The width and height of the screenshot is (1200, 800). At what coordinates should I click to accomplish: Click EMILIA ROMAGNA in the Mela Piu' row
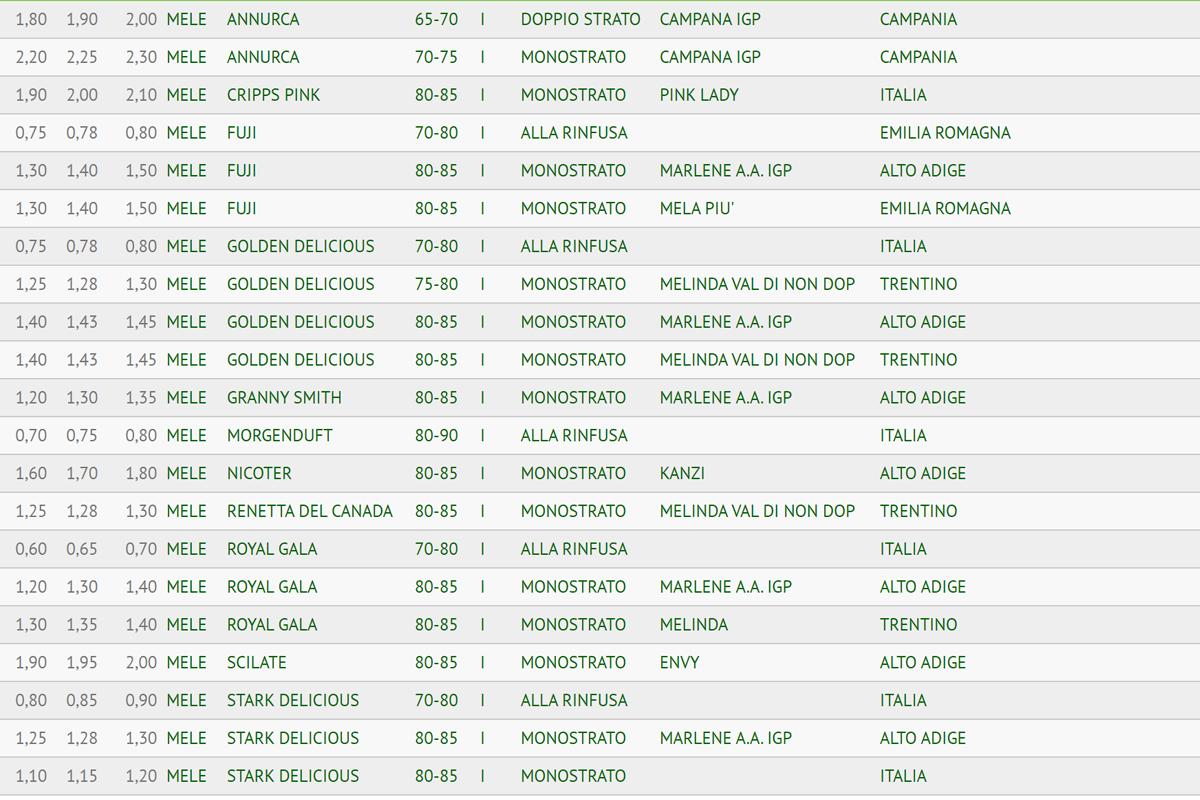[x=945, y=208]
